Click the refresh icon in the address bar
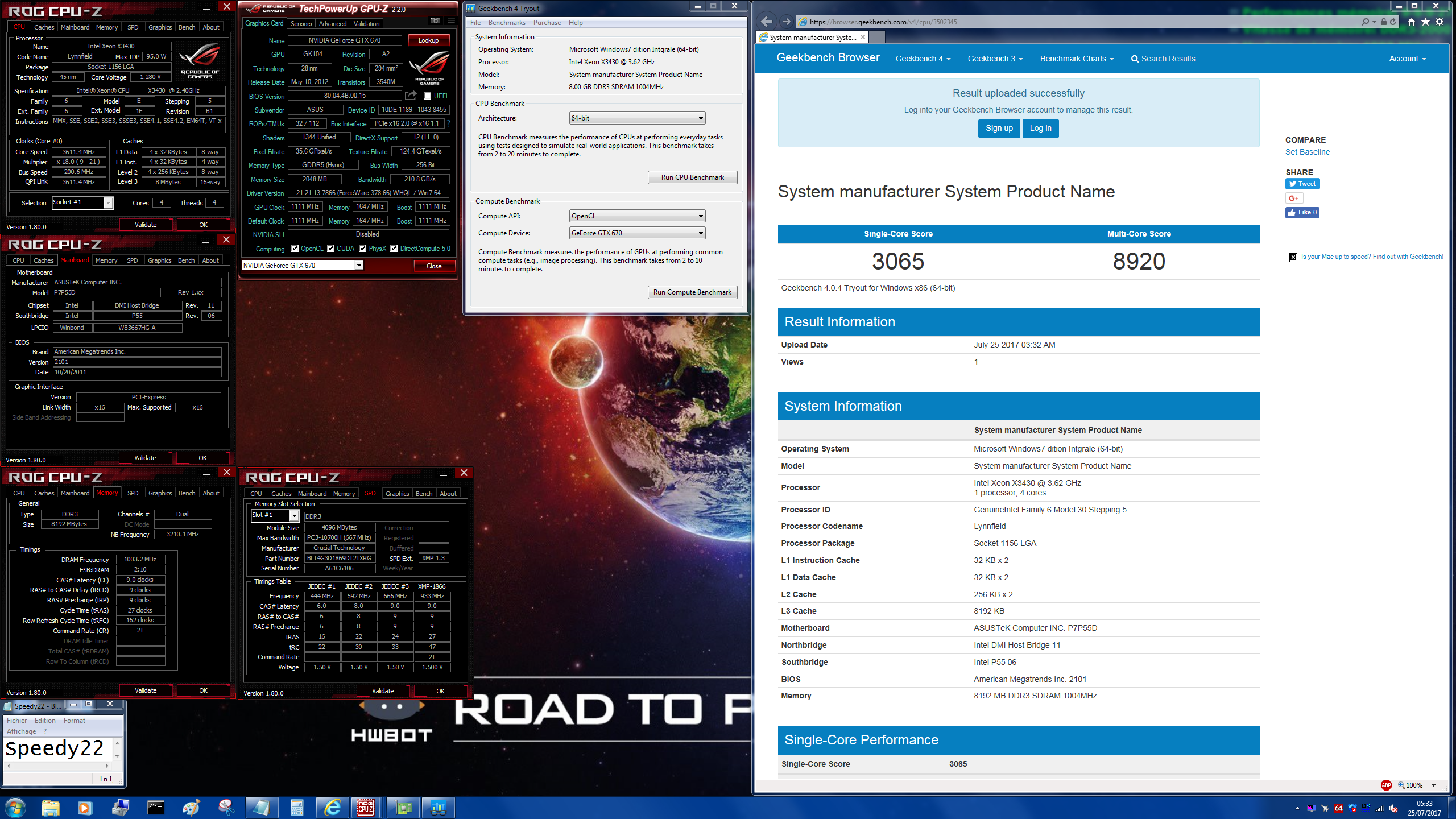 point(1393,22)
